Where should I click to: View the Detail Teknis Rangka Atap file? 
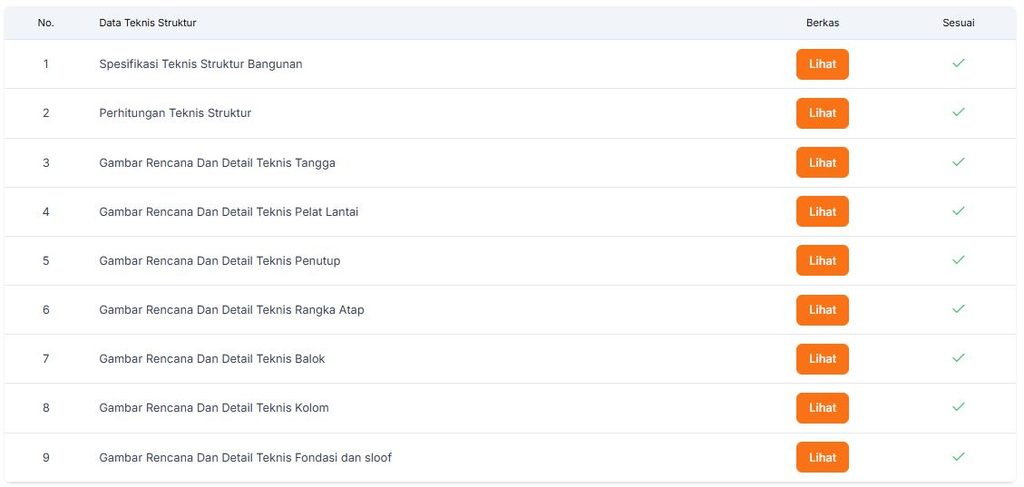click(822, 309)
